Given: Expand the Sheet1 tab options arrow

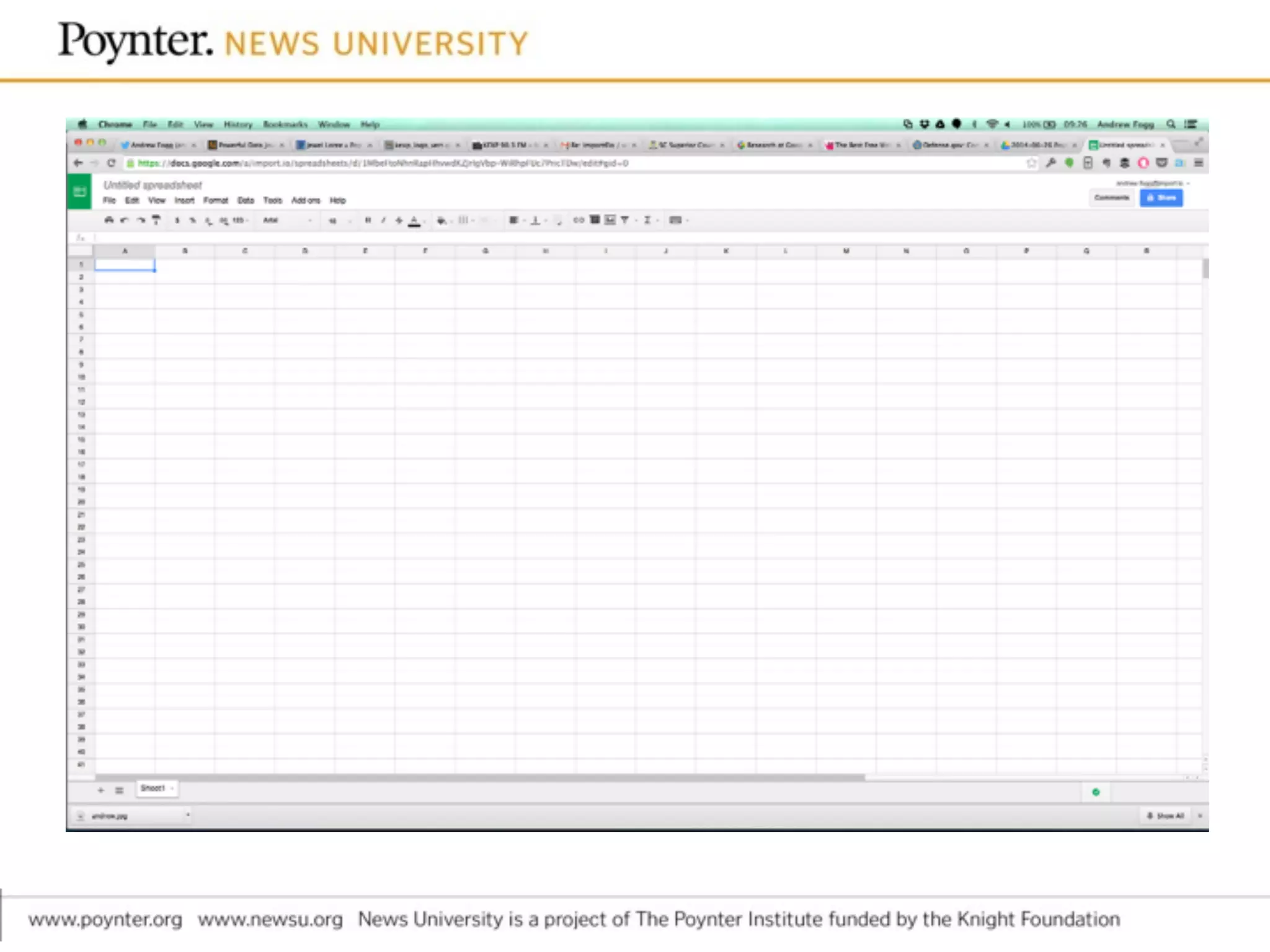Looking at the screenshot, I should pyautogui.click(x=172, y=788).
